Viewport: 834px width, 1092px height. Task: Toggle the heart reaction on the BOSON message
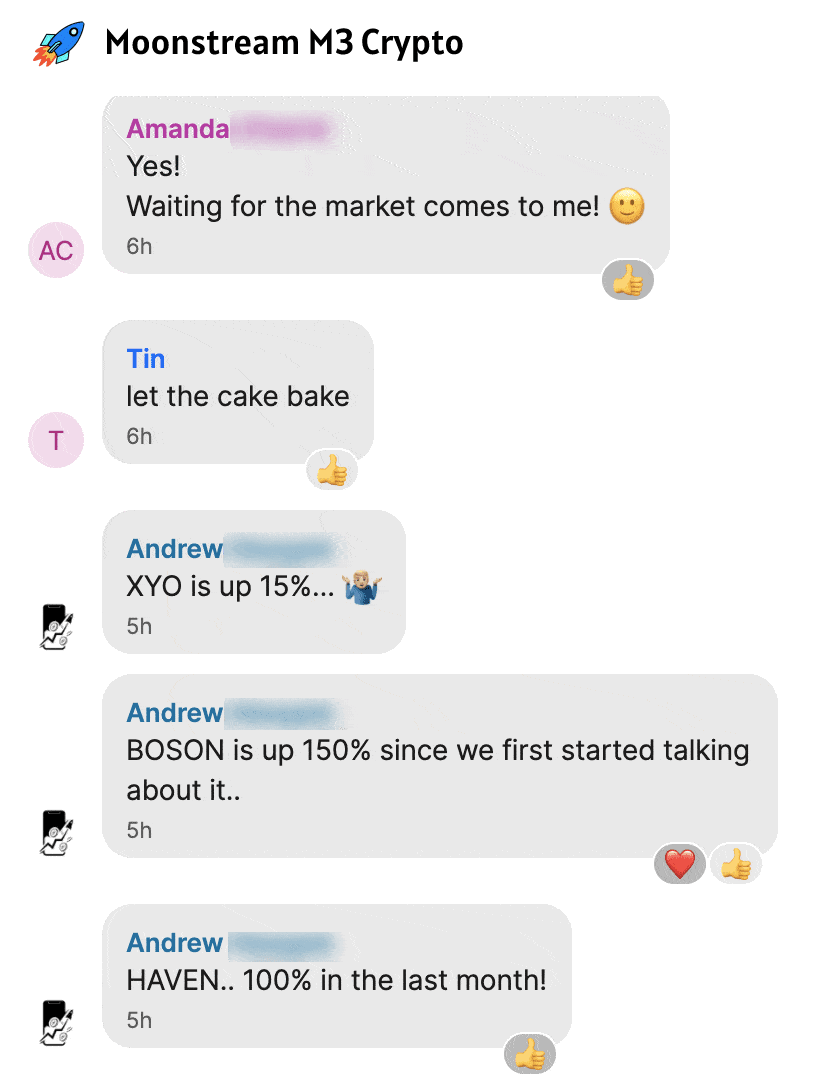pos(680,864)
